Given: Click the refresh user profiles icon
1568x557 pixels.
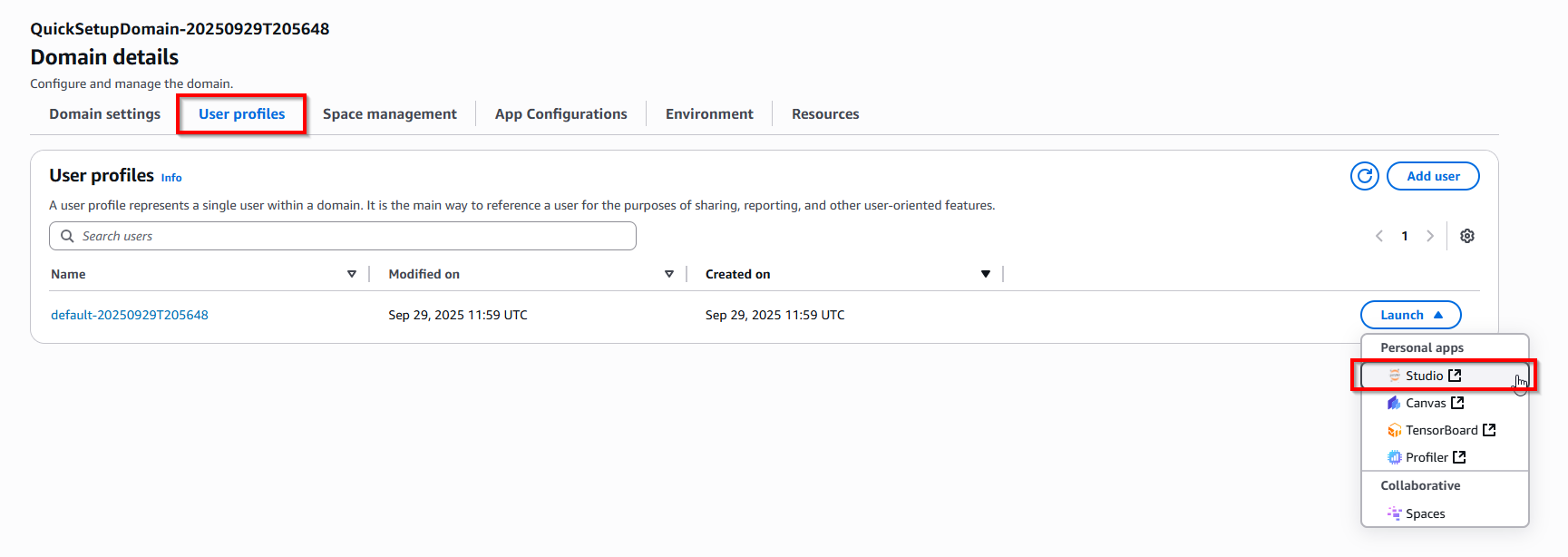Looking at the screenshot, I should click(x=1364, y=176).
